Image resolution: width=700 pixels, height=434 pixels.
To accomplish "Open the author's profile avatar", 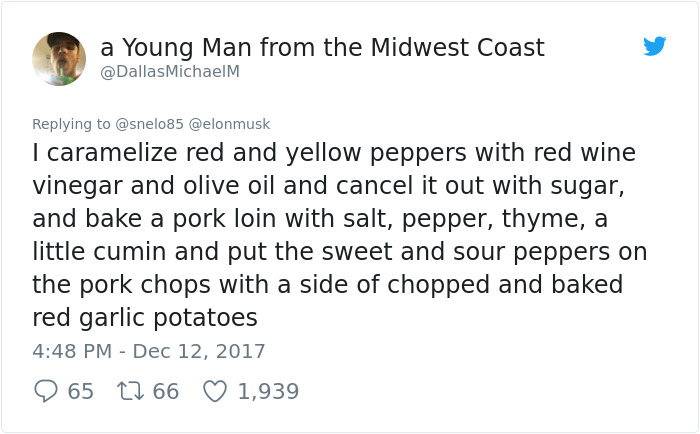I will click(x=59, y=59).
